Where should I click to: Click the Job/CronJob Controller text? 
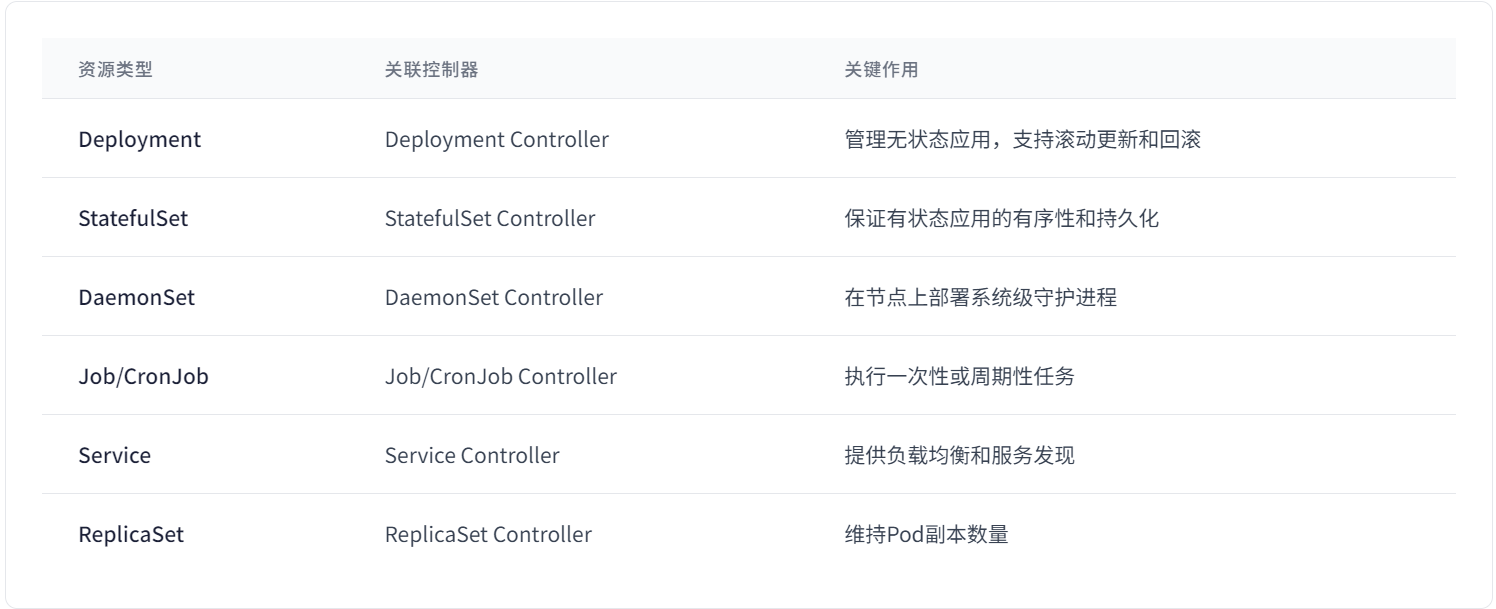(x=501, y=377)
